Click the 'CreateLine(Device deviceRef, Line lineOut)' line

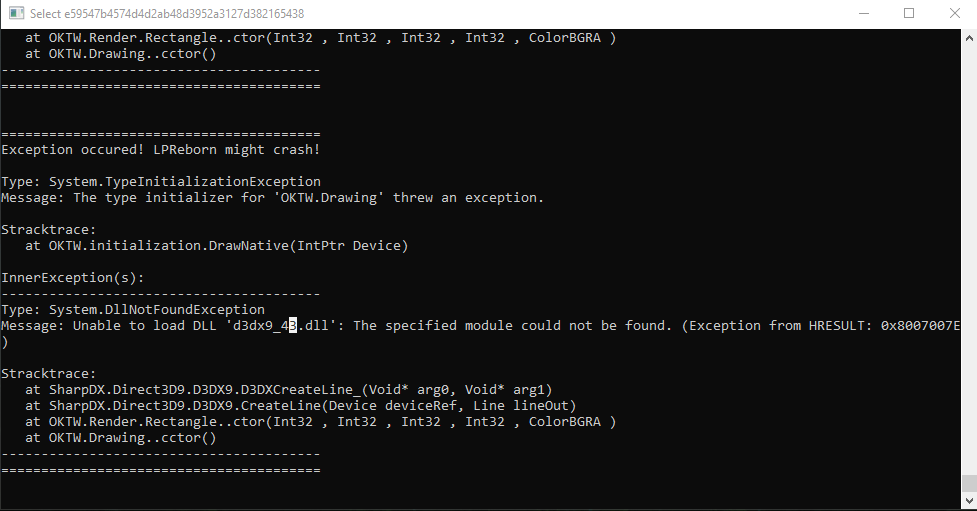(300, 406)
